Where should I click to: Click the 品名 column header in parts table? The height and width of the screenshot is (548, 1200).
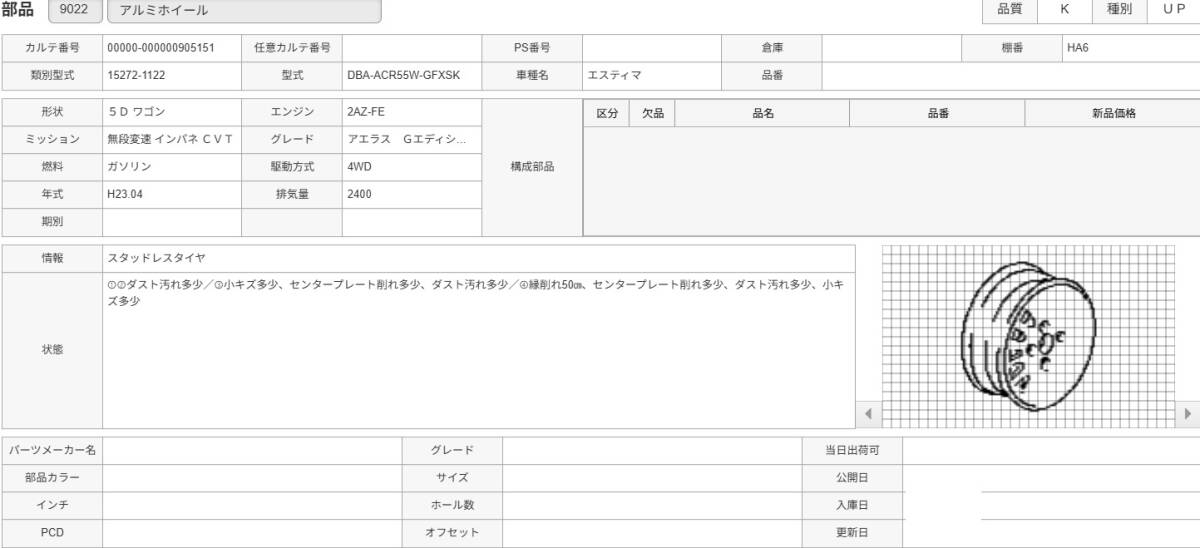point(763,113)
